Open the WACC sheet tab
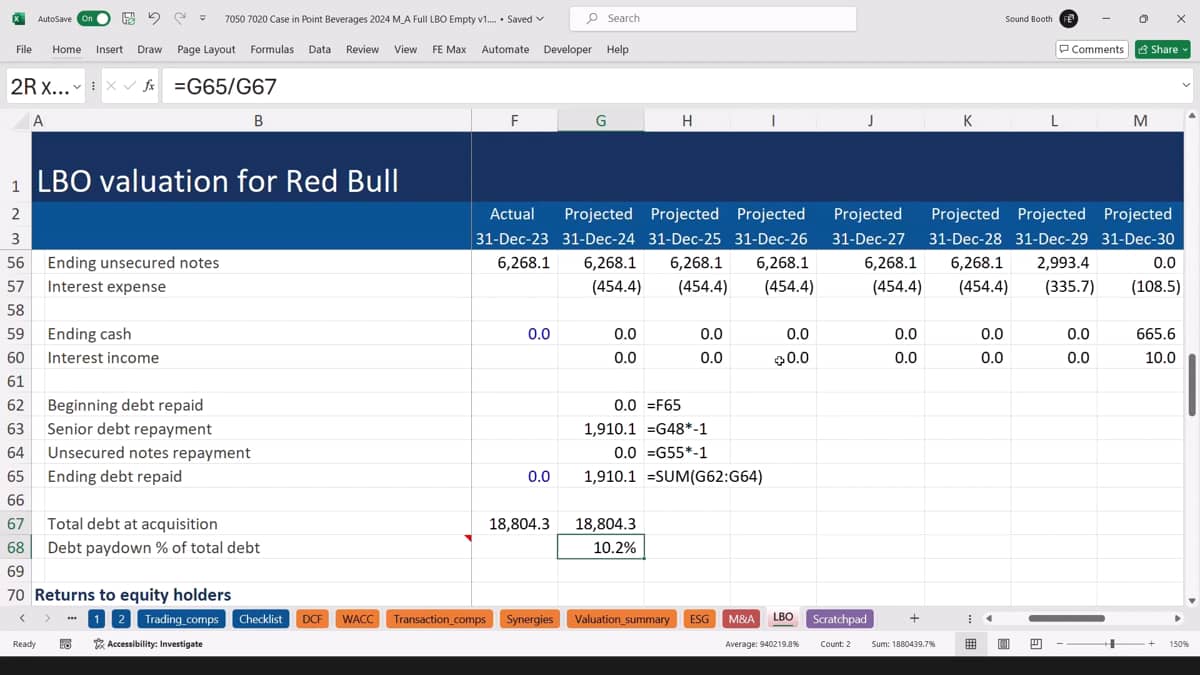The image size is (1200, 675). point(358,619)
